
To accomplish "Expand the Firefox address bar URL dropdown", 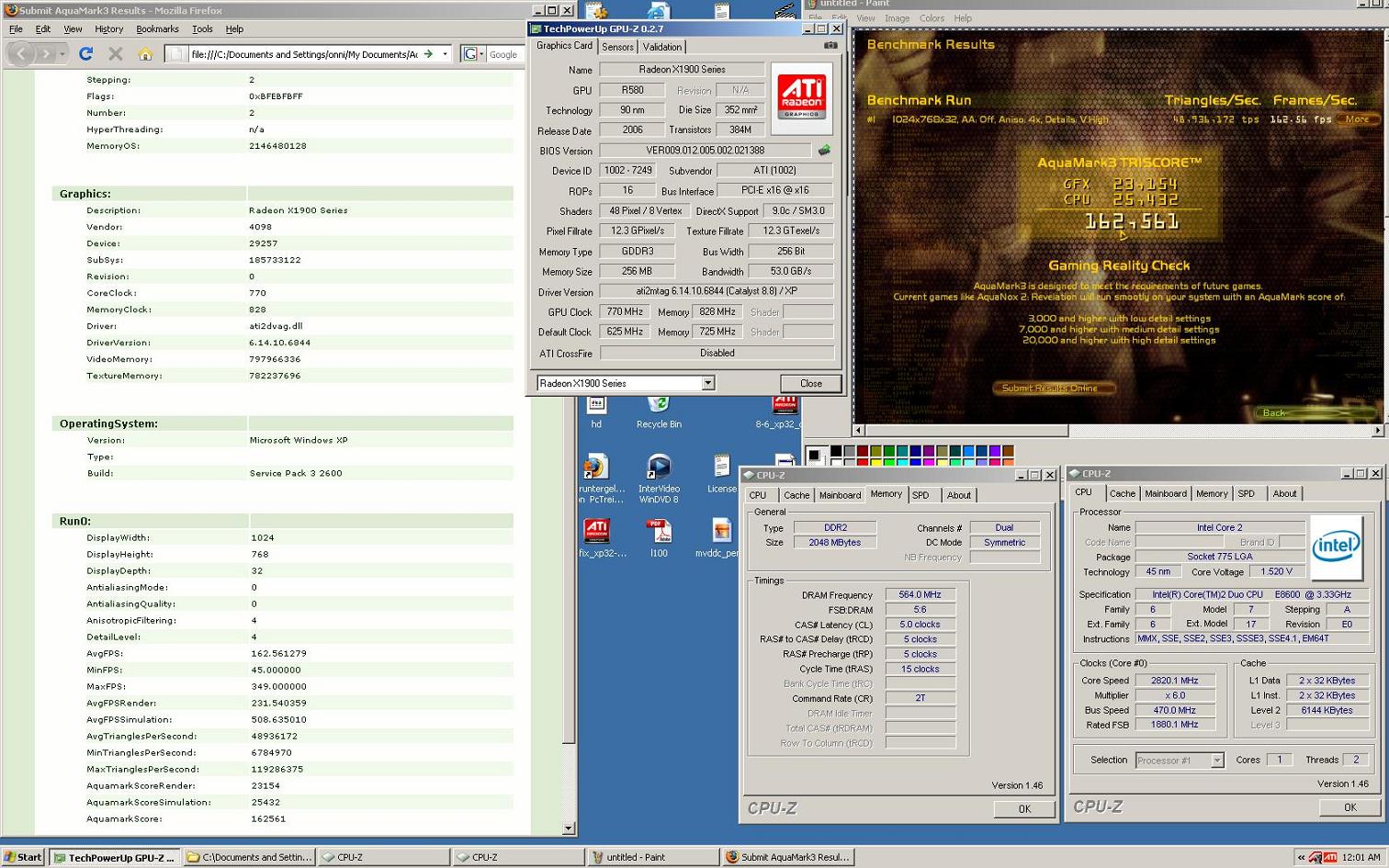I will pyautogui.click(x=445, y=54).
